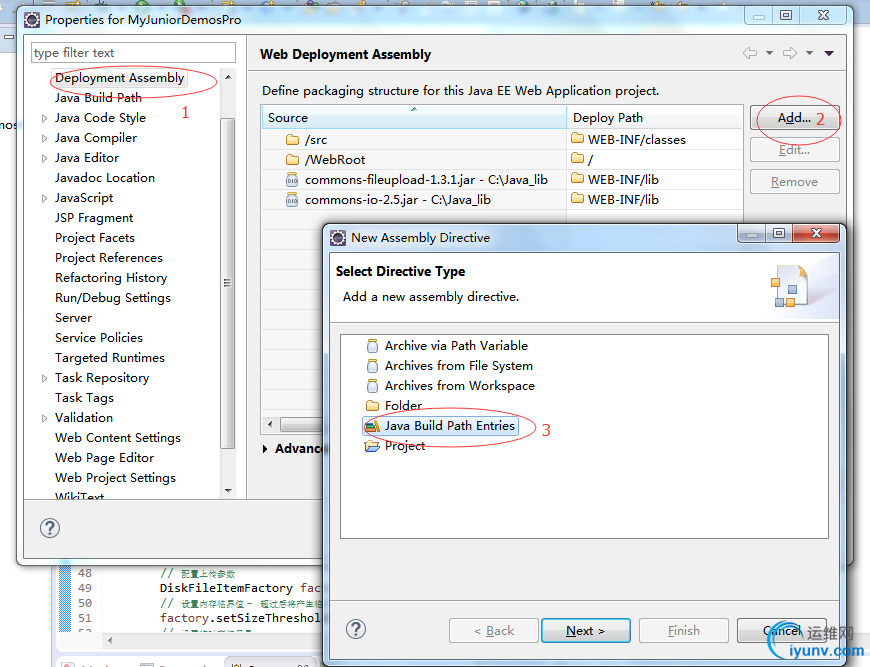Screen dimensions: 870x667
Task: Expand Task Repository tree node
Action: point(44,378)
